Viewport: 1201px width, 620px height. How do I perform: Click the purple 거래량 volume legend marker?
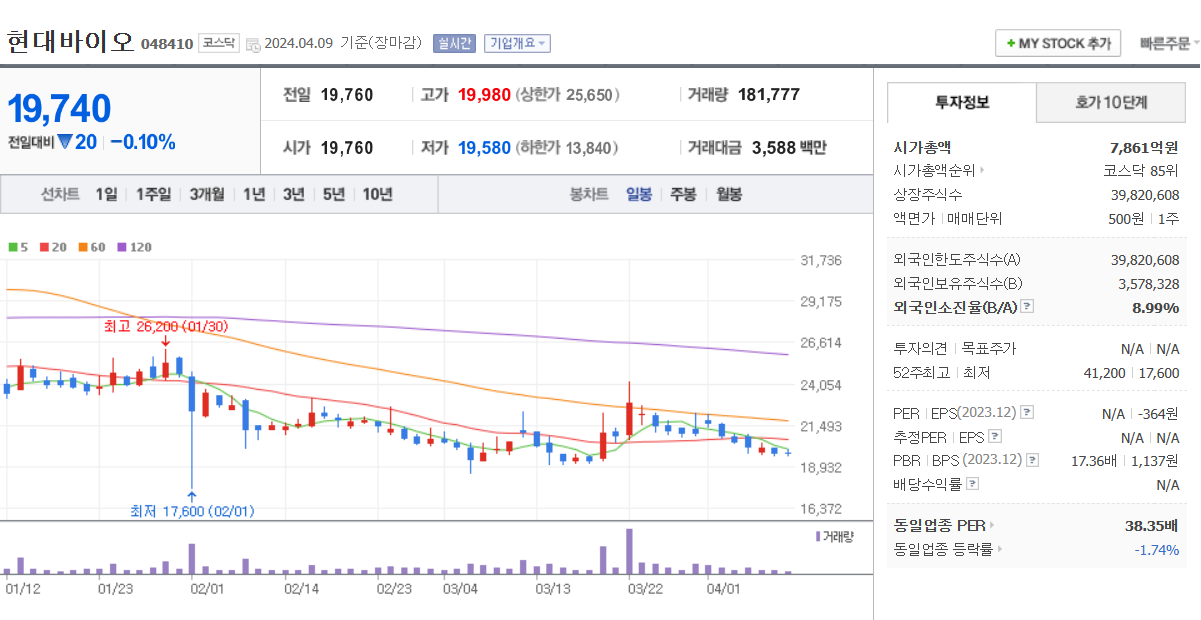(819, 536)
